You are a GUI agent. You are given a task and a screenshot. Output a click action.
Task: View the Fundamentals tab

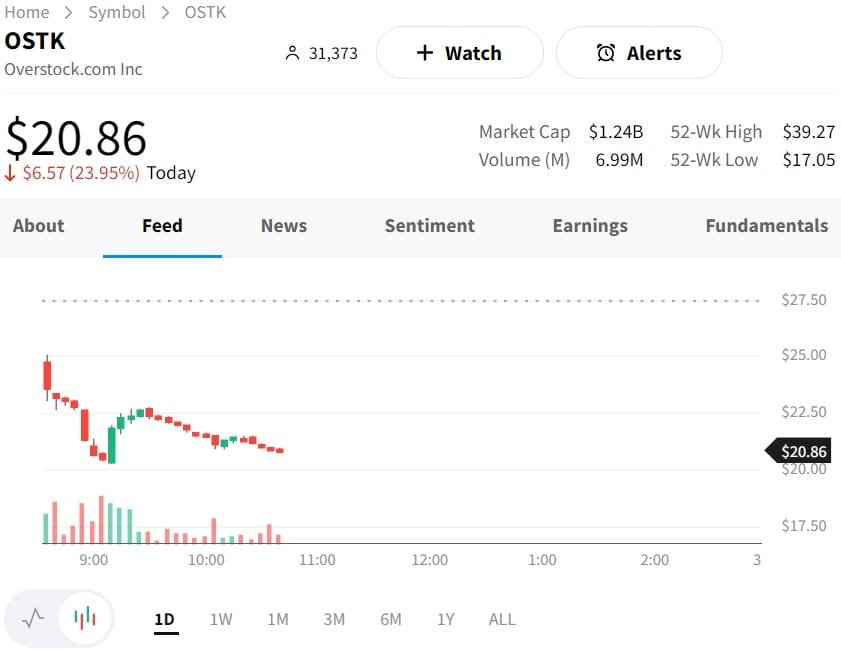(x=766, y=226)
